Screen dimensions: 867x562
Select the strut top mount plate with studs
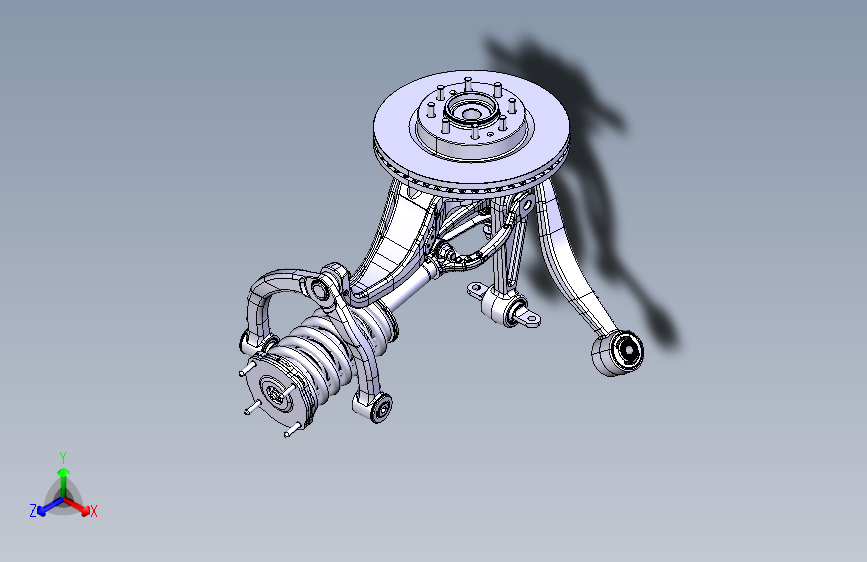click(x=275, y=391)
